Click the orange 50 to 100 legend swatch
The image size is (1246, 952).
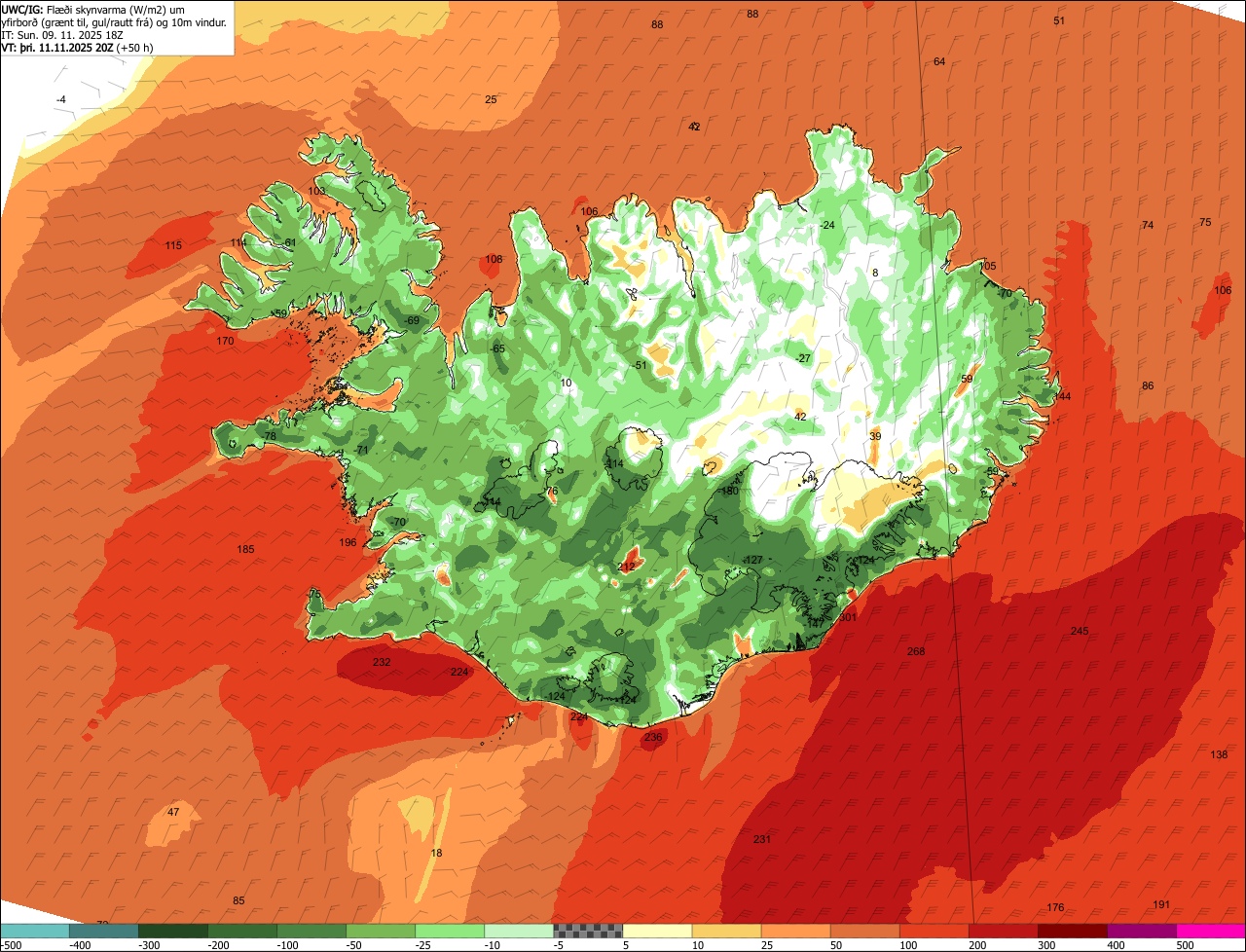pos(863,931)
